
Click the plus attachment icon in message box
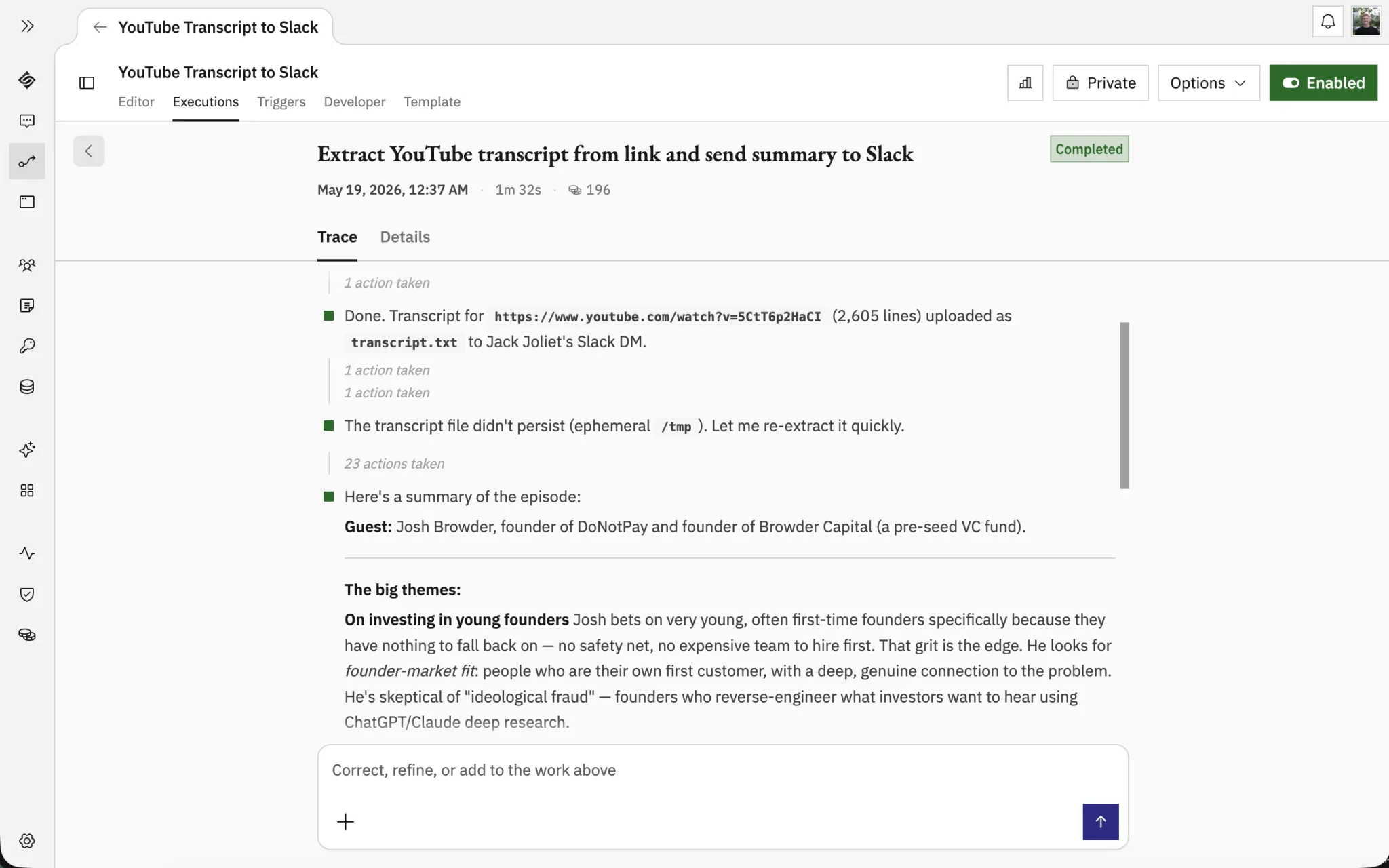pos(345,822)
